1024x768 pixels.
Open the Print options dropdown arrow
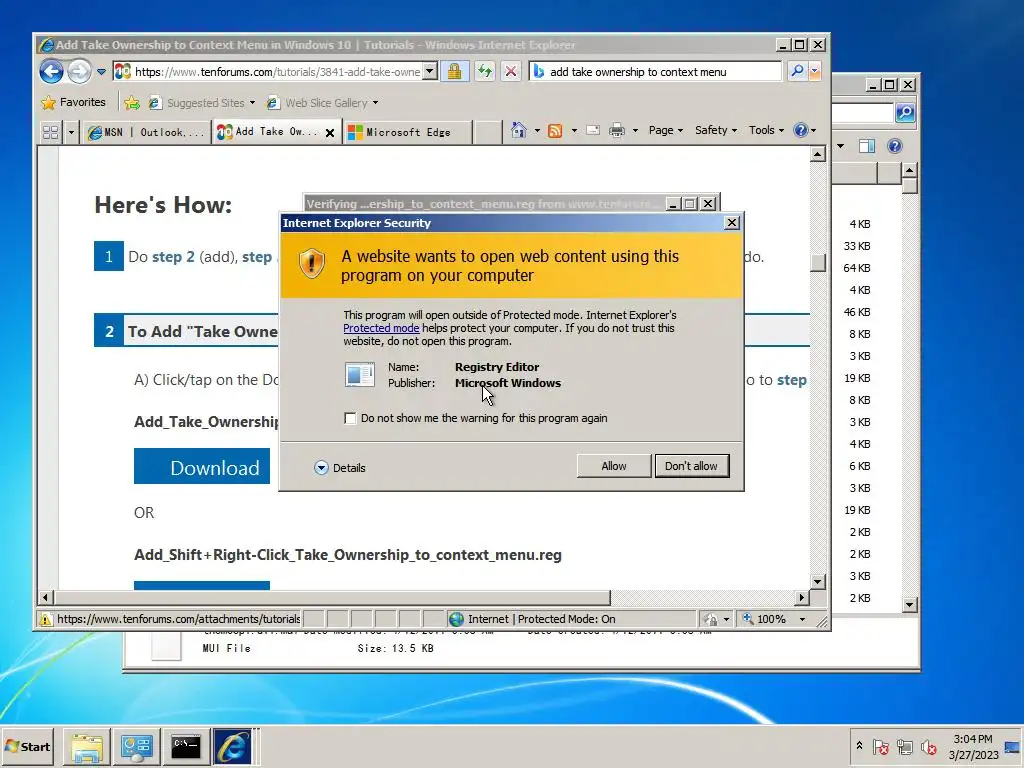click(635, 131)
